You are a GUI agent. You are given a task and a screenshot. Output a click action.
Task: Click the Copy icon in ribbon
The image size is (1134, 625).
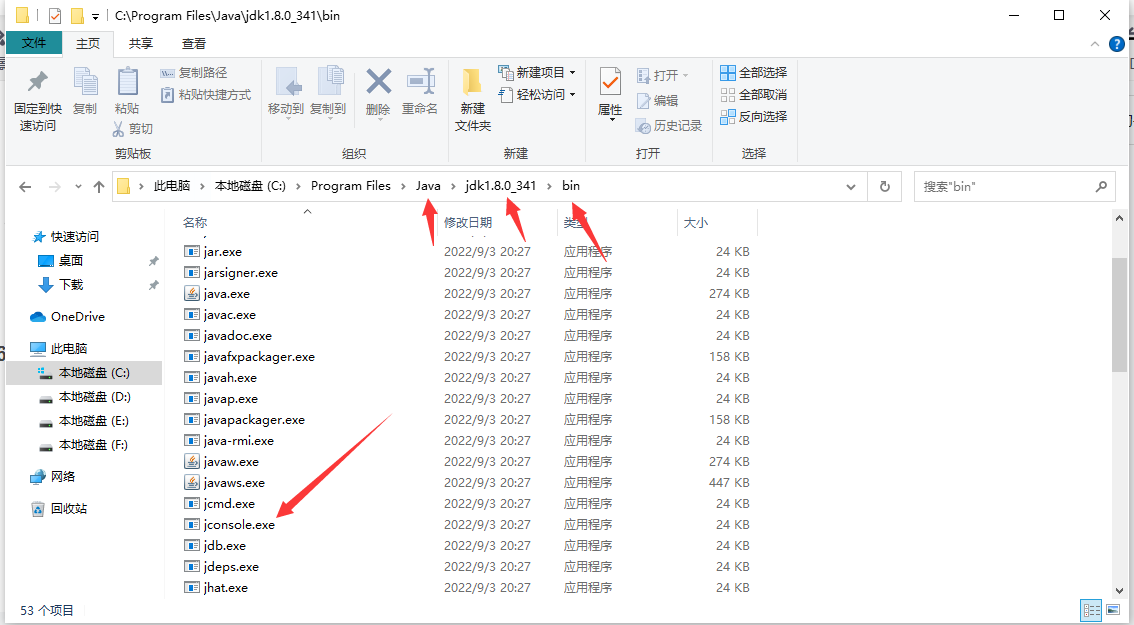[x=85, y=81]
